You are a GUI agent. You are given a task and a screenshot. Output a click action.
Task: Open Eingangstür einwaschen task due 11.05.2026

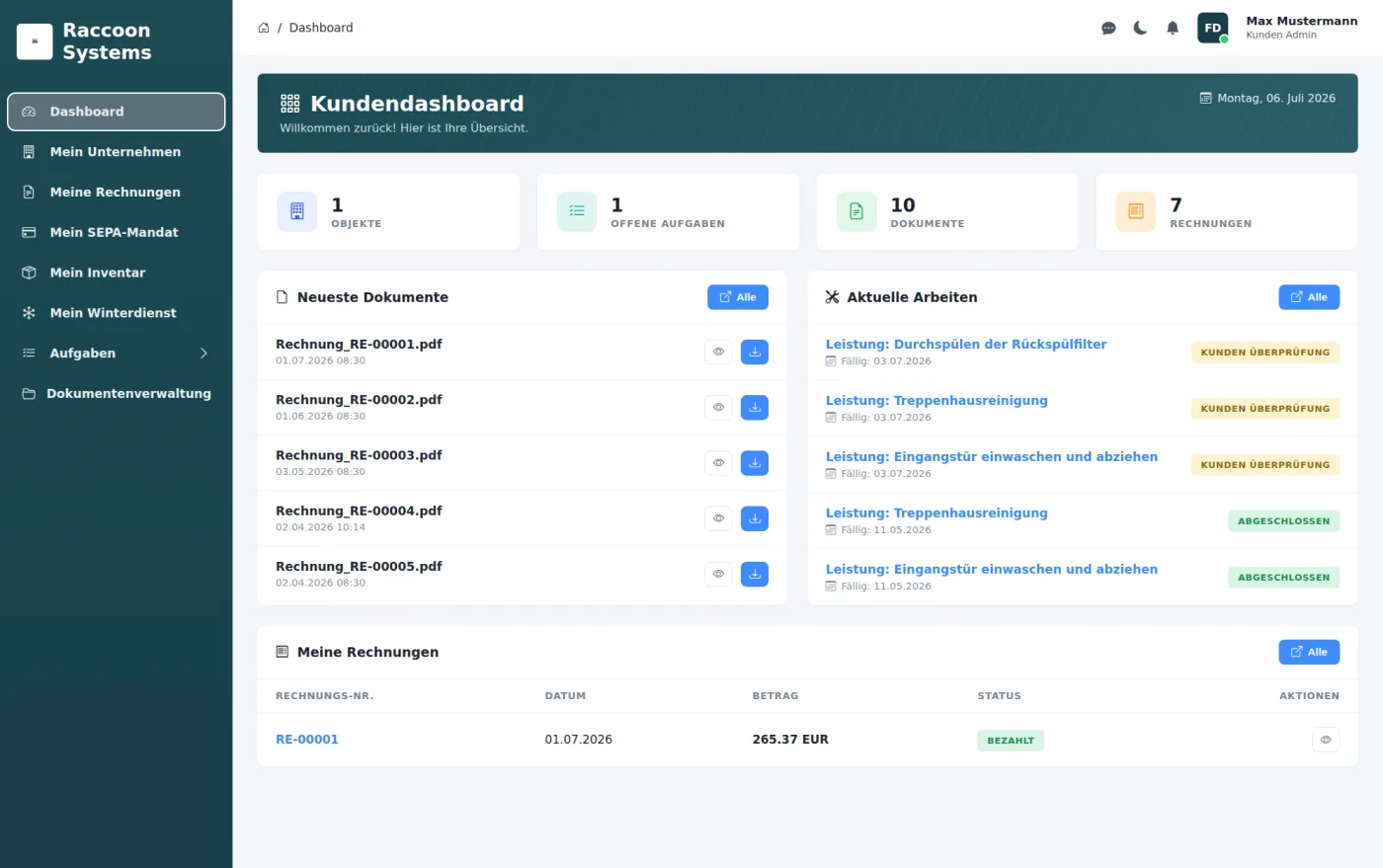992,570
